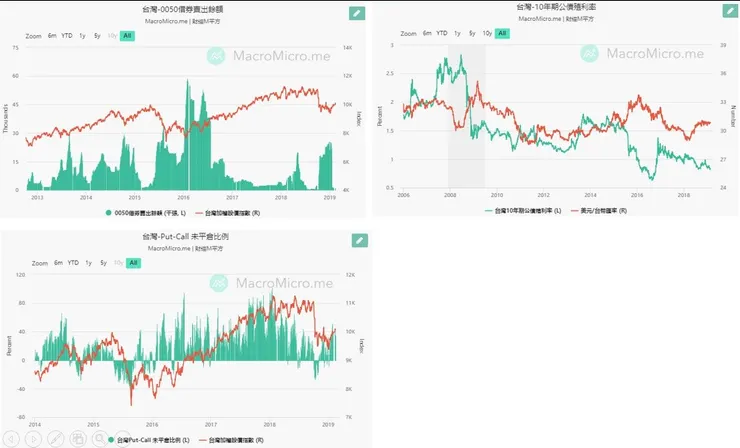Select the pen annotation tool in bottom toolbar
This screenshot has height=448, width=740.
(x=56, y=438)
